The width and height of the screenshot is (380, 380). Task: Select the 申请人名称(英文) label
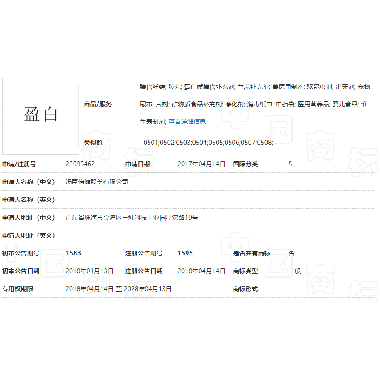click(28, 200)
